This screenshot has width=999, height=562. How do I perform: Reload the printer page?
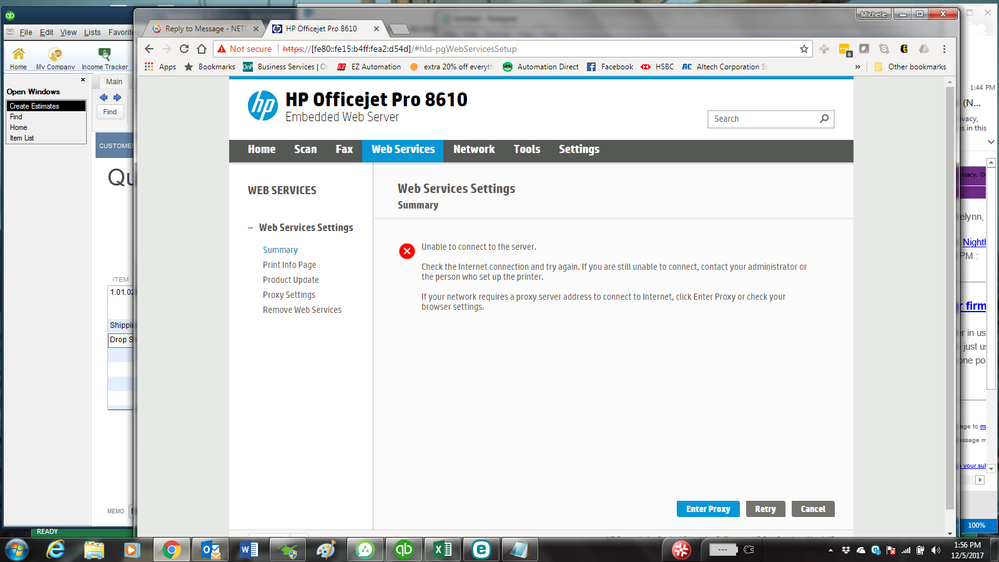click(184, 49)
